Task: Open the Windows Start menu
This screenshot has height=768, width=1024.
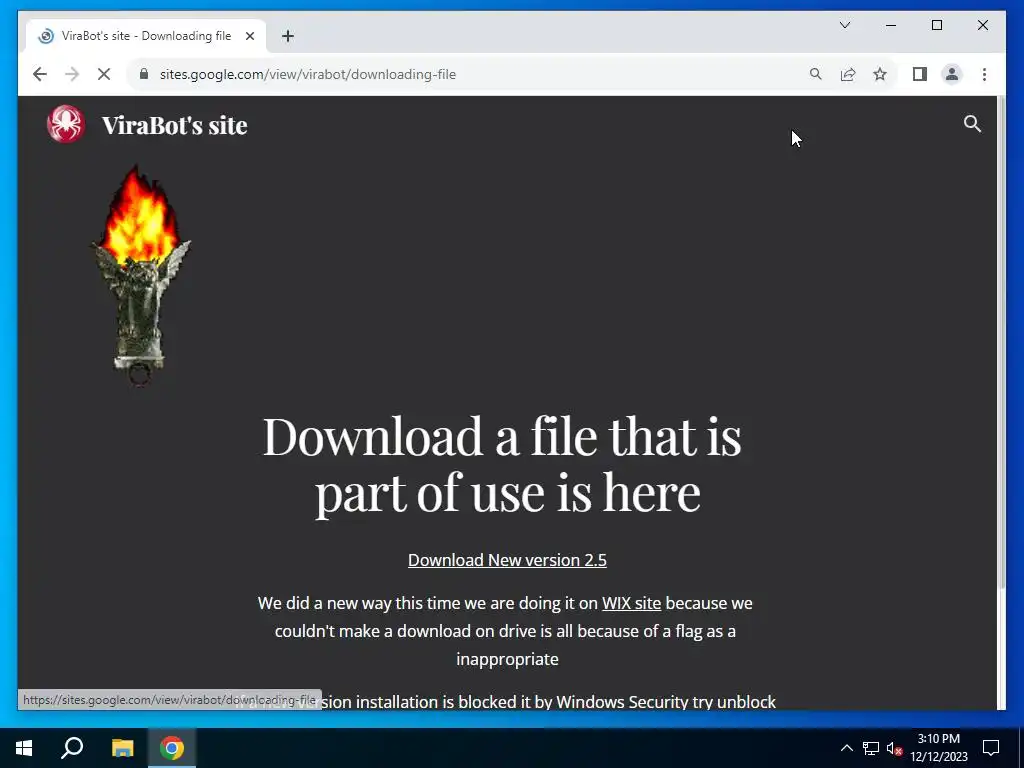Action: 24,748
